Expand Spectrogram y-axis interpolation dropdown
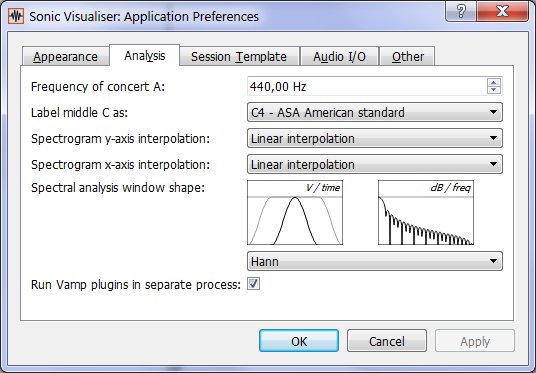 (375, 138)
